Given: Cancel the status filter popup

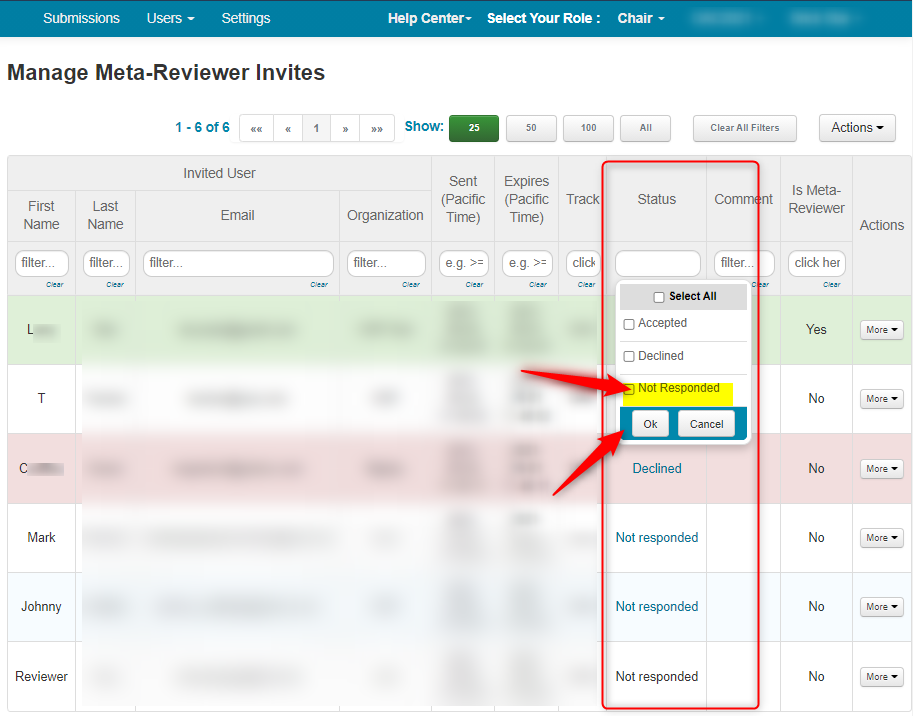Looking at the screenshot, I should coord(706,424).
